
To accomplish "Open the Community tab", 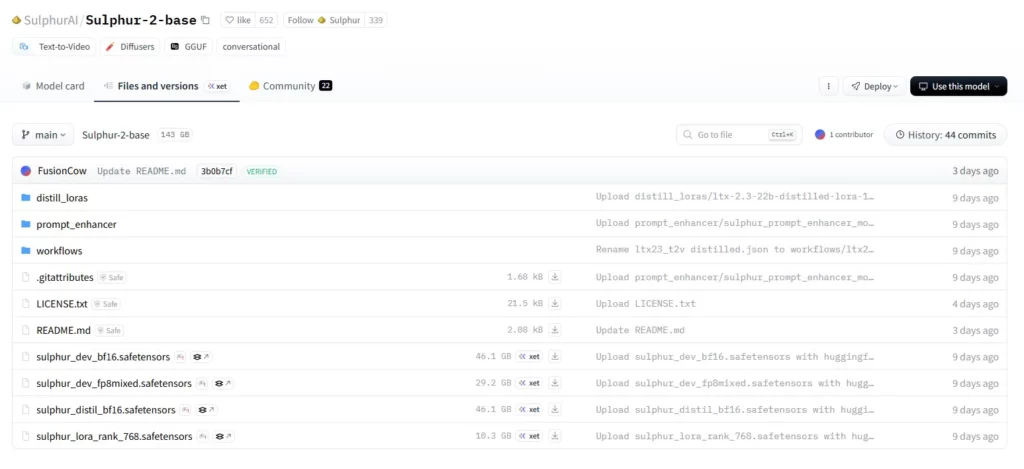I will [x=289, y=86].
